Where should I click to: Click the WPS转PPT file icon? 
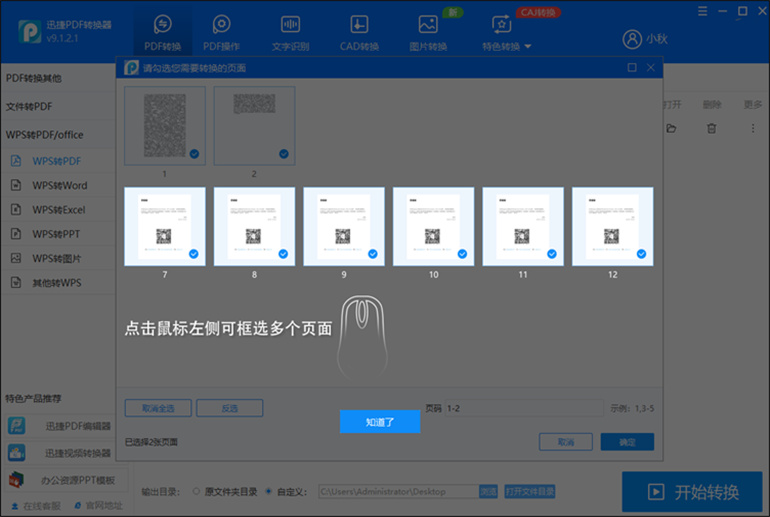(16, 234)
